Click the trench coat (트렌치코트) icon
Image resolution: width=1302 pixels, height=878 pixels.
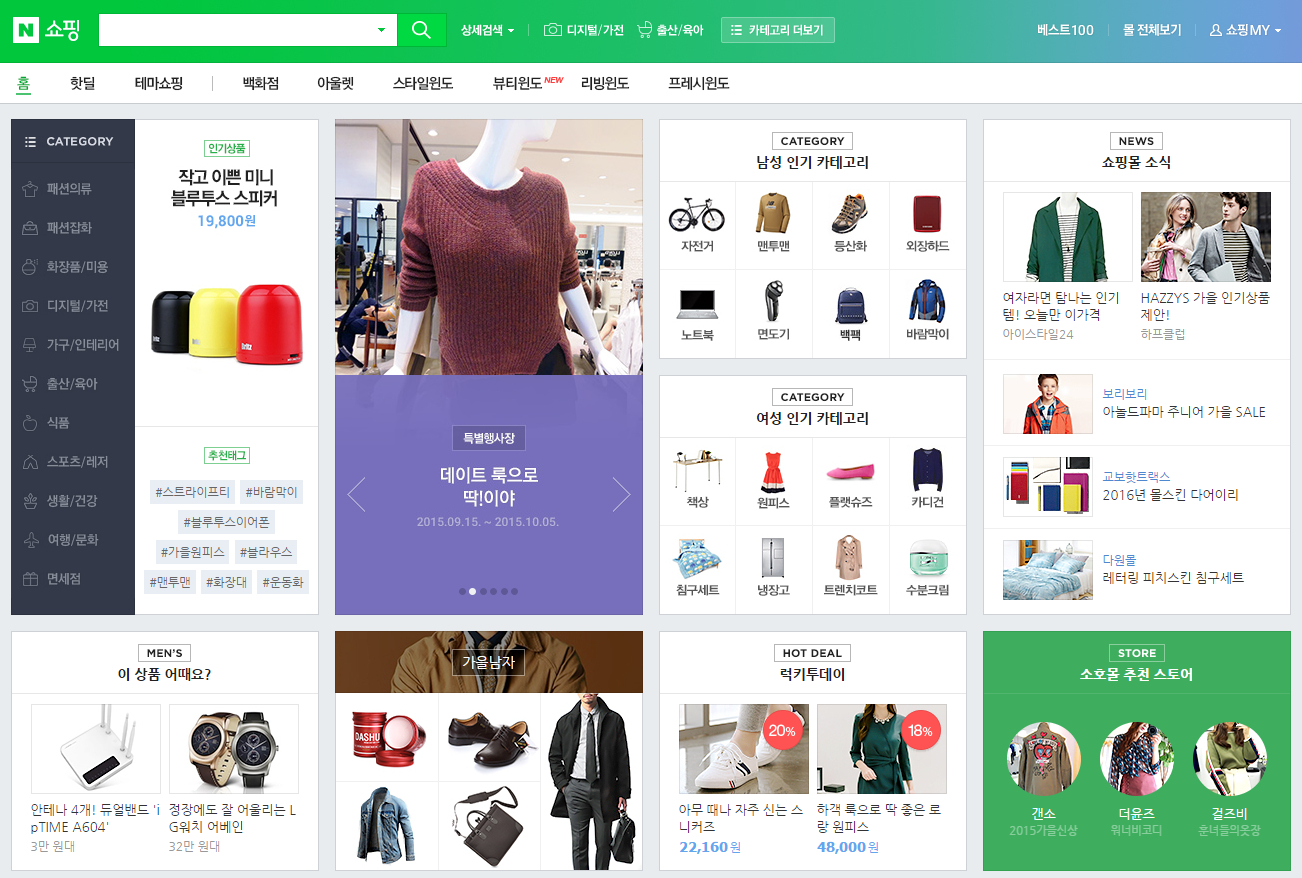[850, 558]
